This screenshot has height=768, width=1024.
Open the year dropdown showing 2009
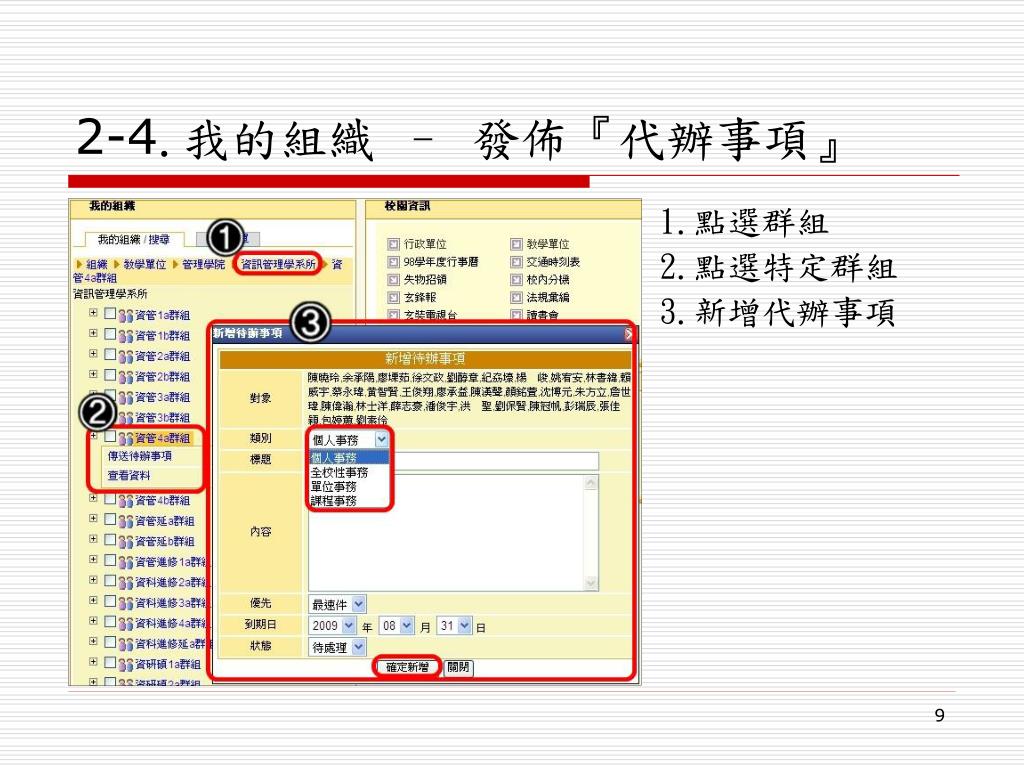point(332,626)
